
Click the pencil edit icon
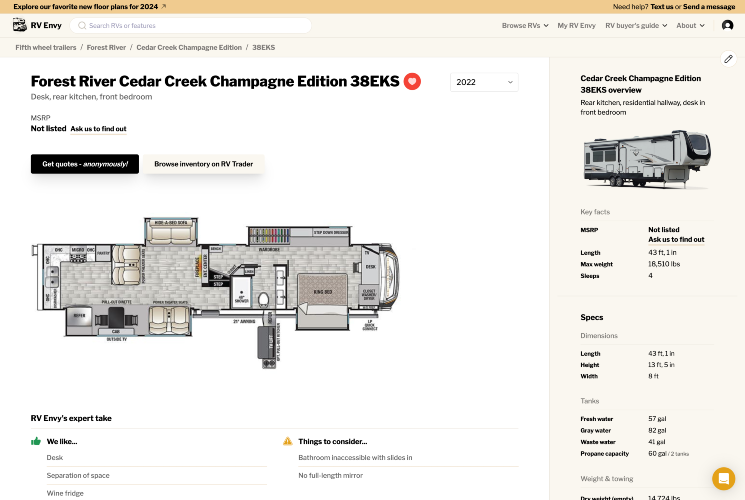728,59
